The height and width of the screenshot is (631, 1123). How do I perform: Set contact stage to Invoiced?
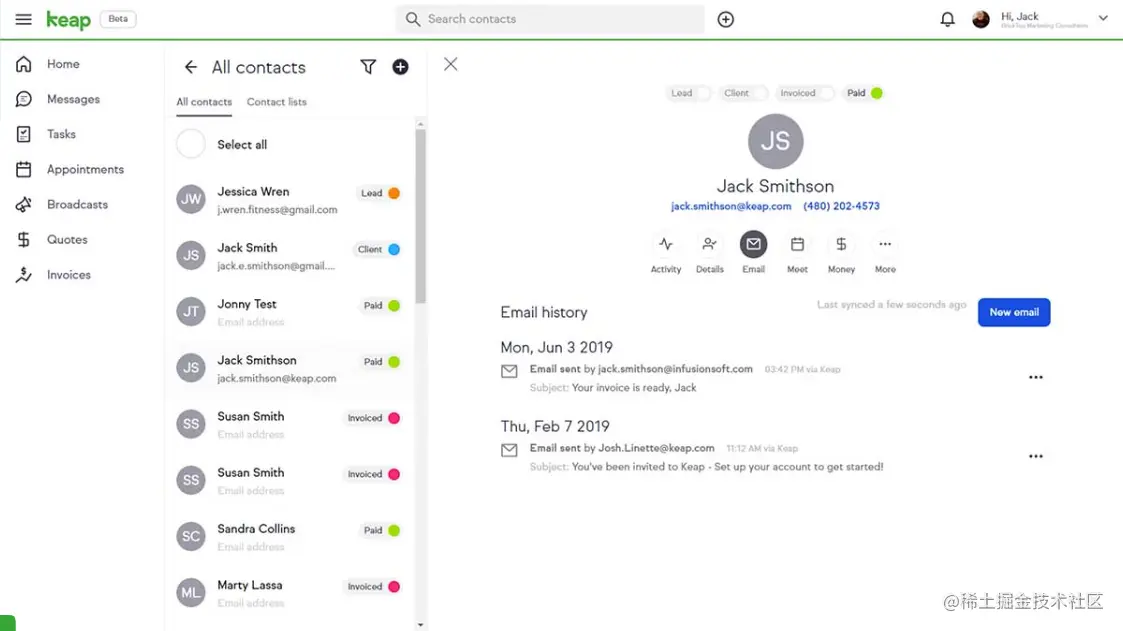click(x=805, y=93)
